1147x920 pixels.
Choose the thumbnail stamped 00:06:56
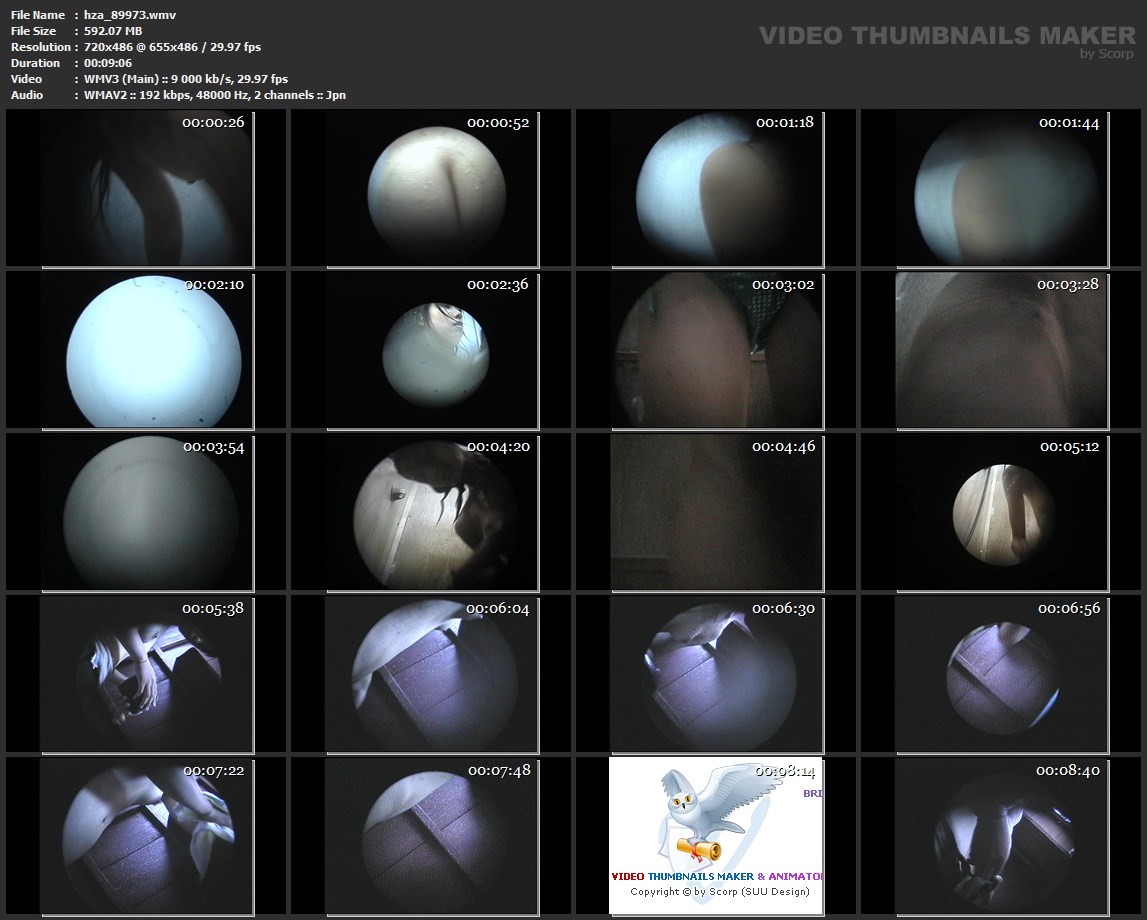(x=1001, y=674)
